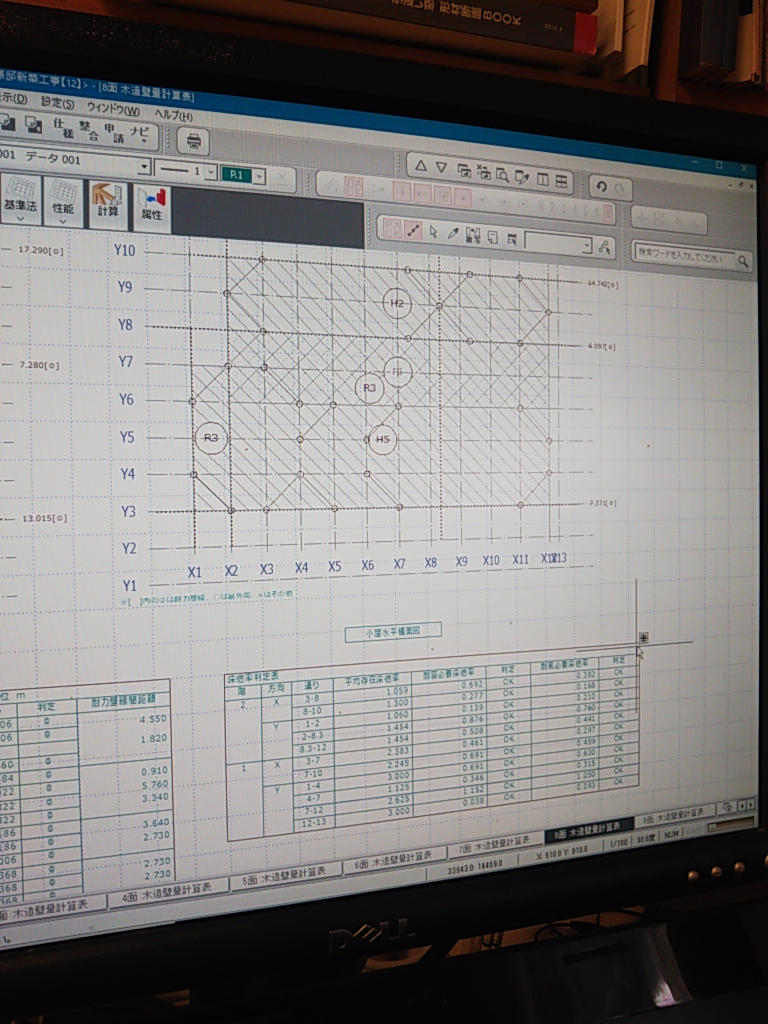
Task: Click the undo arrow icon
Action: [x=600, y=185]
